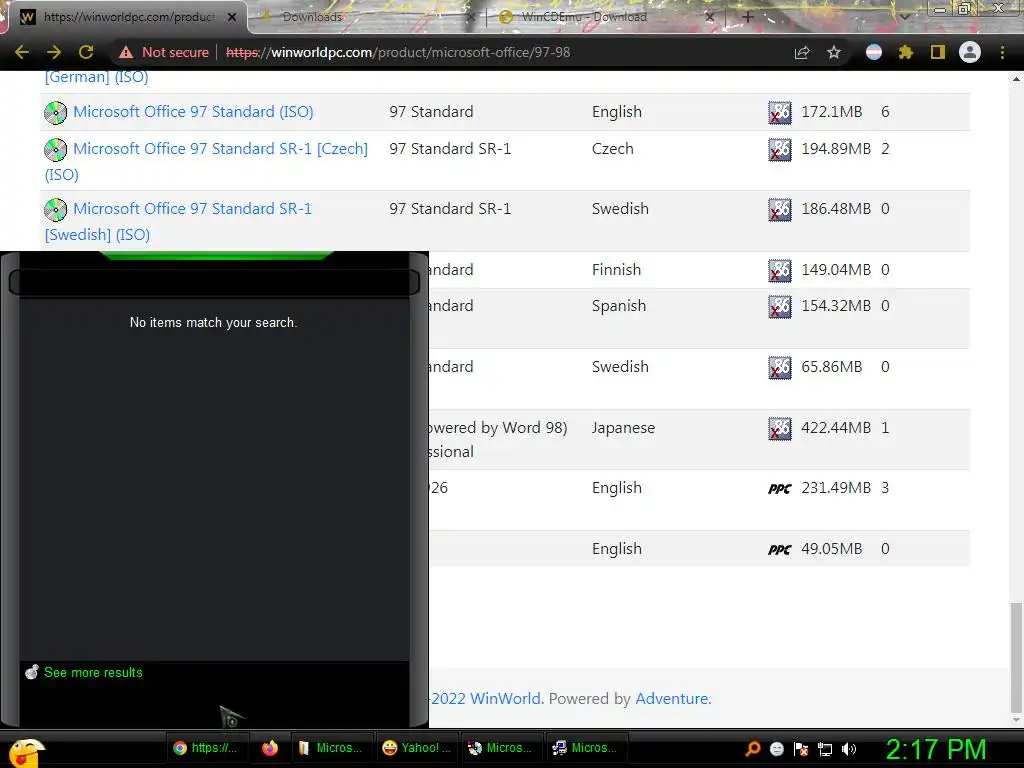
Task: Click the start menu search box
Action: (x=214, y=282)
